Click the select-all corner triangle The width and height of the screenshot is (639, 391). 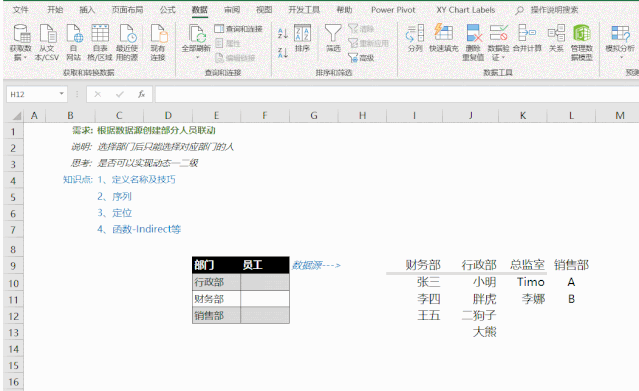pyautogui.click(x=16, y=116)
